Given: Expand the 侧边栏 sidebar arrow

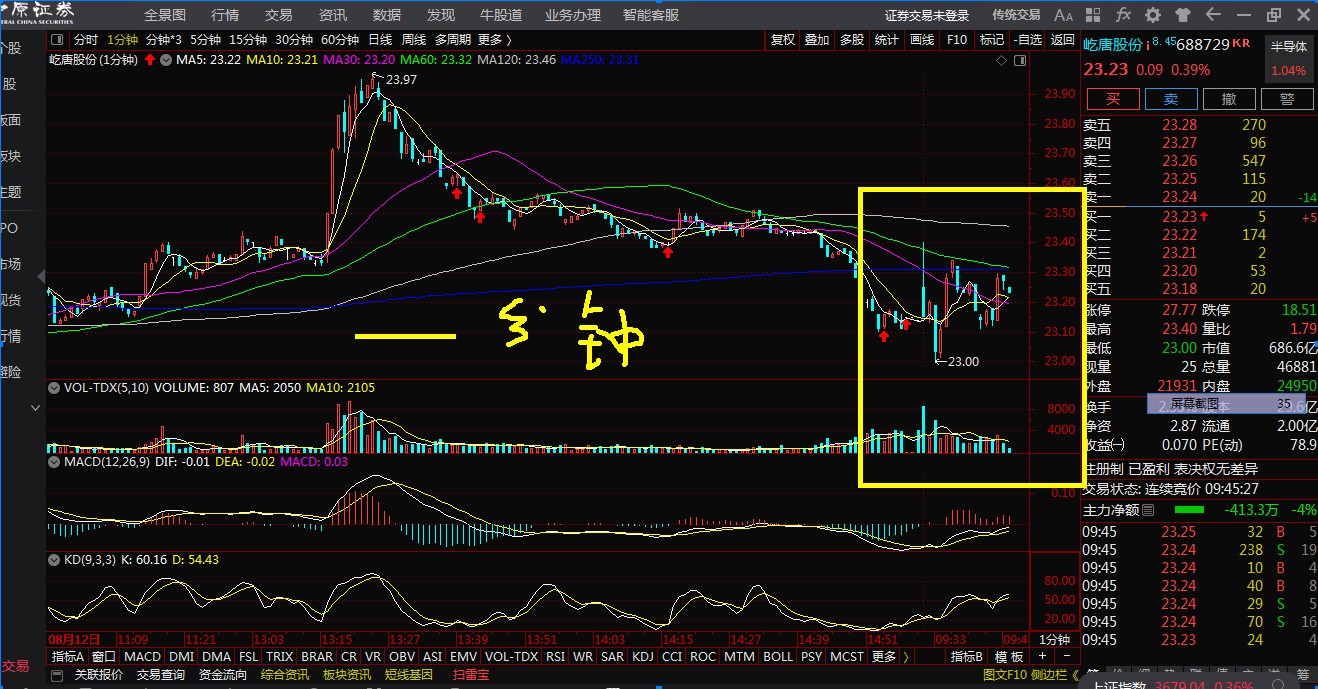Looking at the screenshot, I should (1076, 675).
